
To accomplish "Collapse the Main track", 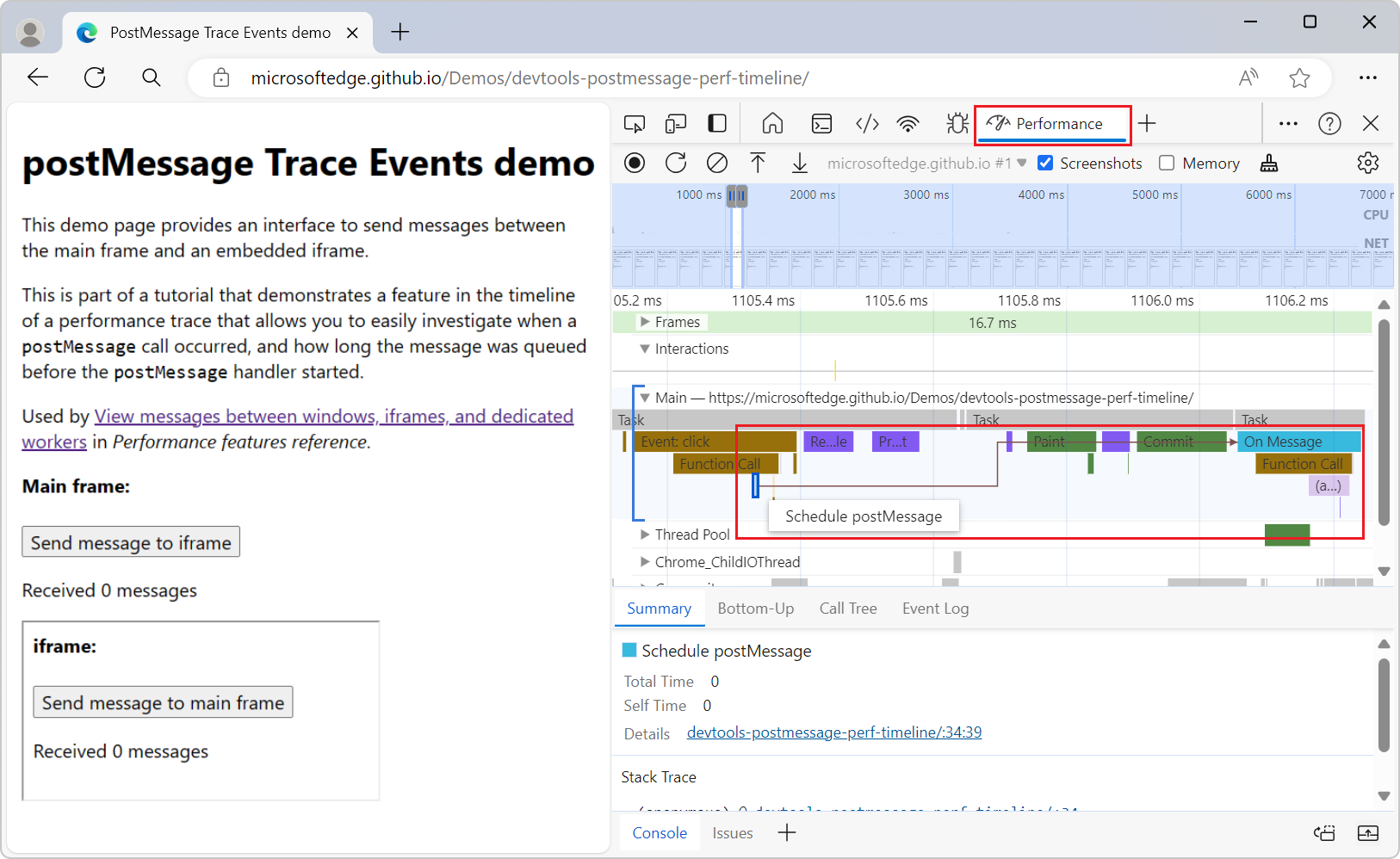I will (x=645, y=397).
